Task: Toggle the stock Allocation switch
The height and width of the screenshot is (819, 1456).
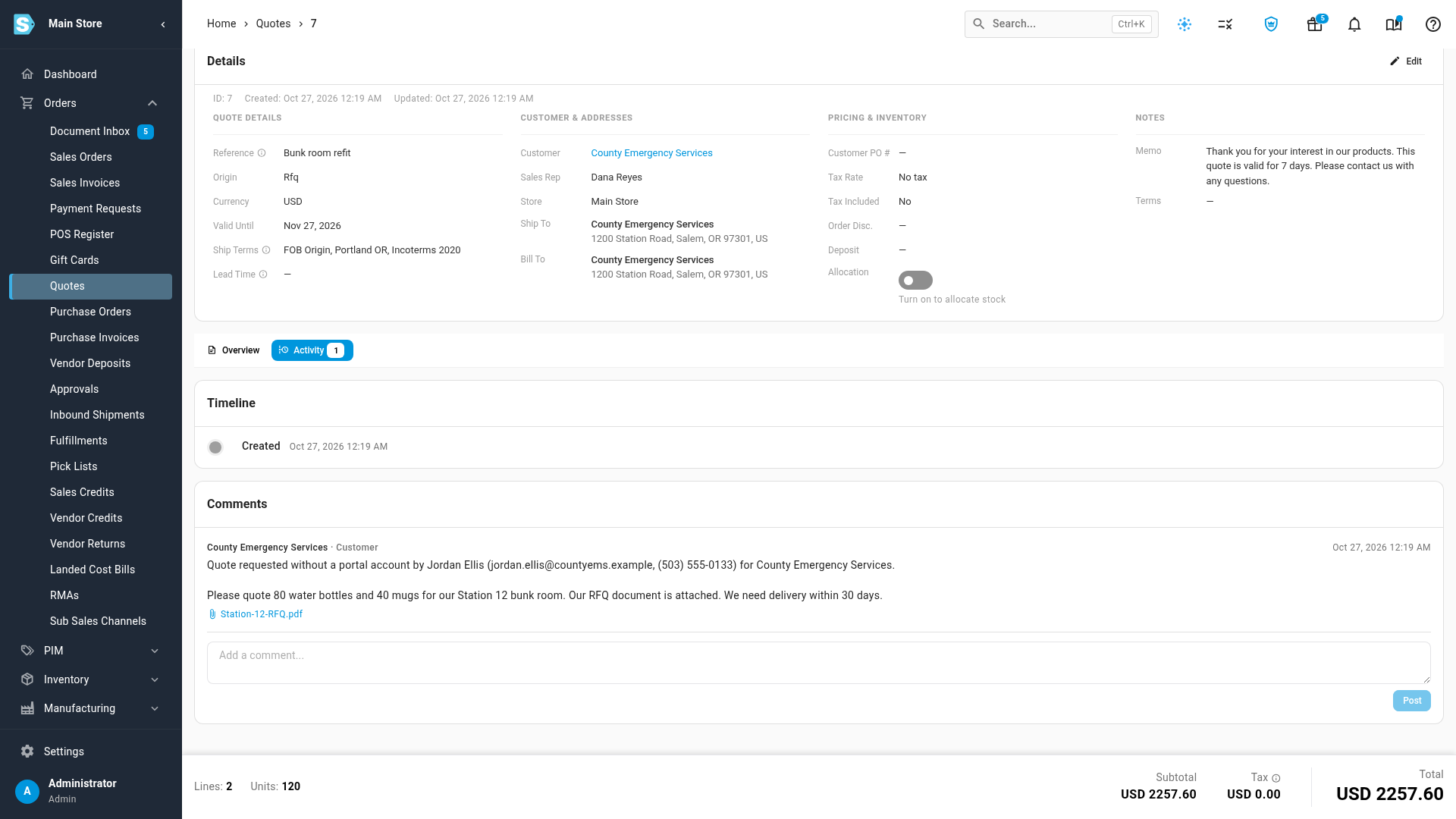Action: tap(915, 281)
